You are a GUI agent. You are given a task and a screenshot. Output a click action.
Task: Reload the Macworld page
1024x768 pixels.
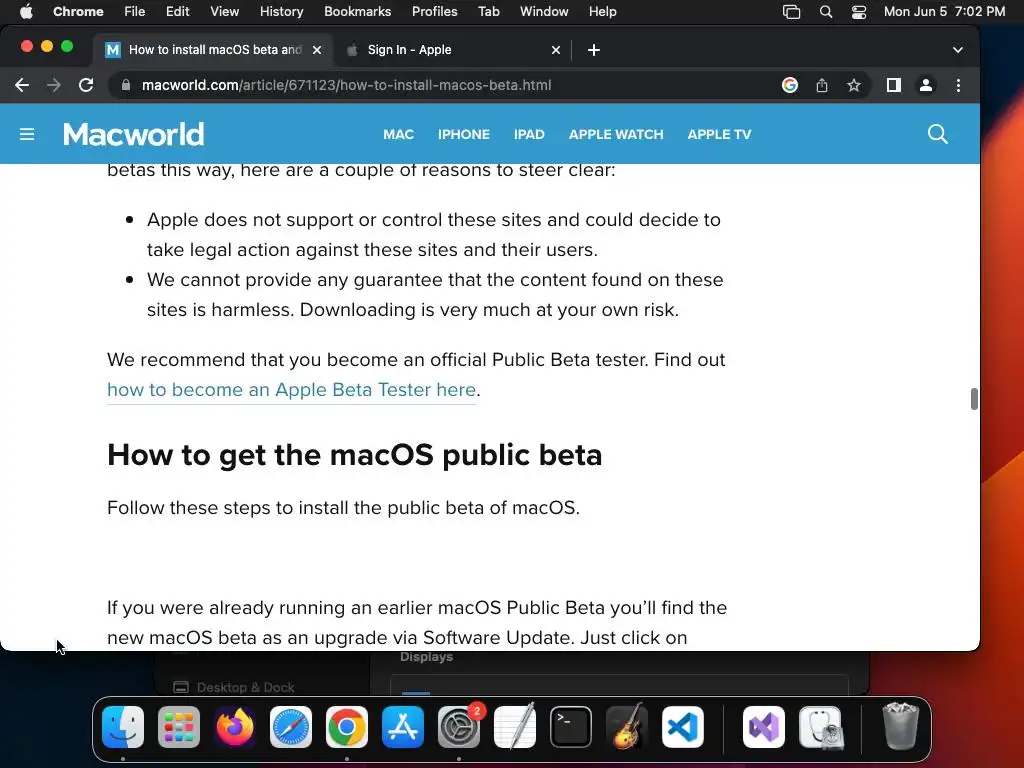click(x=86, y=85)
